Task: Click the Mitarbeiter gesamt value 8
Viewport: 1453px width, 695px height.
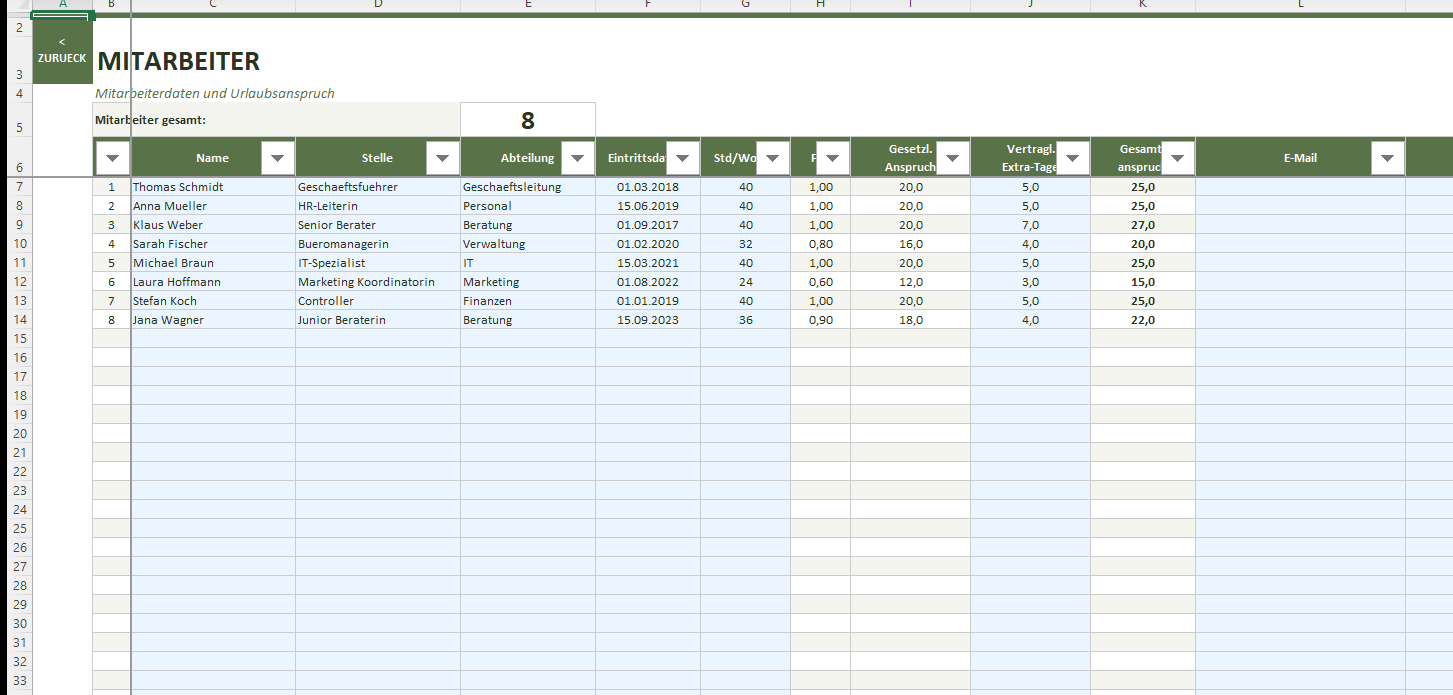Action: [527, 121]
